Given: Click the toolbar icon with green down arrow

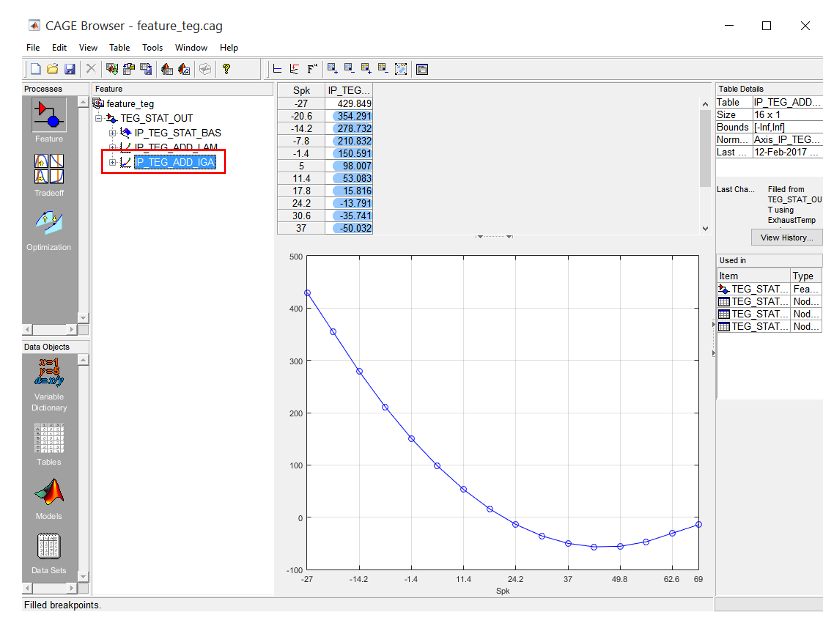Looking at the screenshot, I should pos(111,69).
